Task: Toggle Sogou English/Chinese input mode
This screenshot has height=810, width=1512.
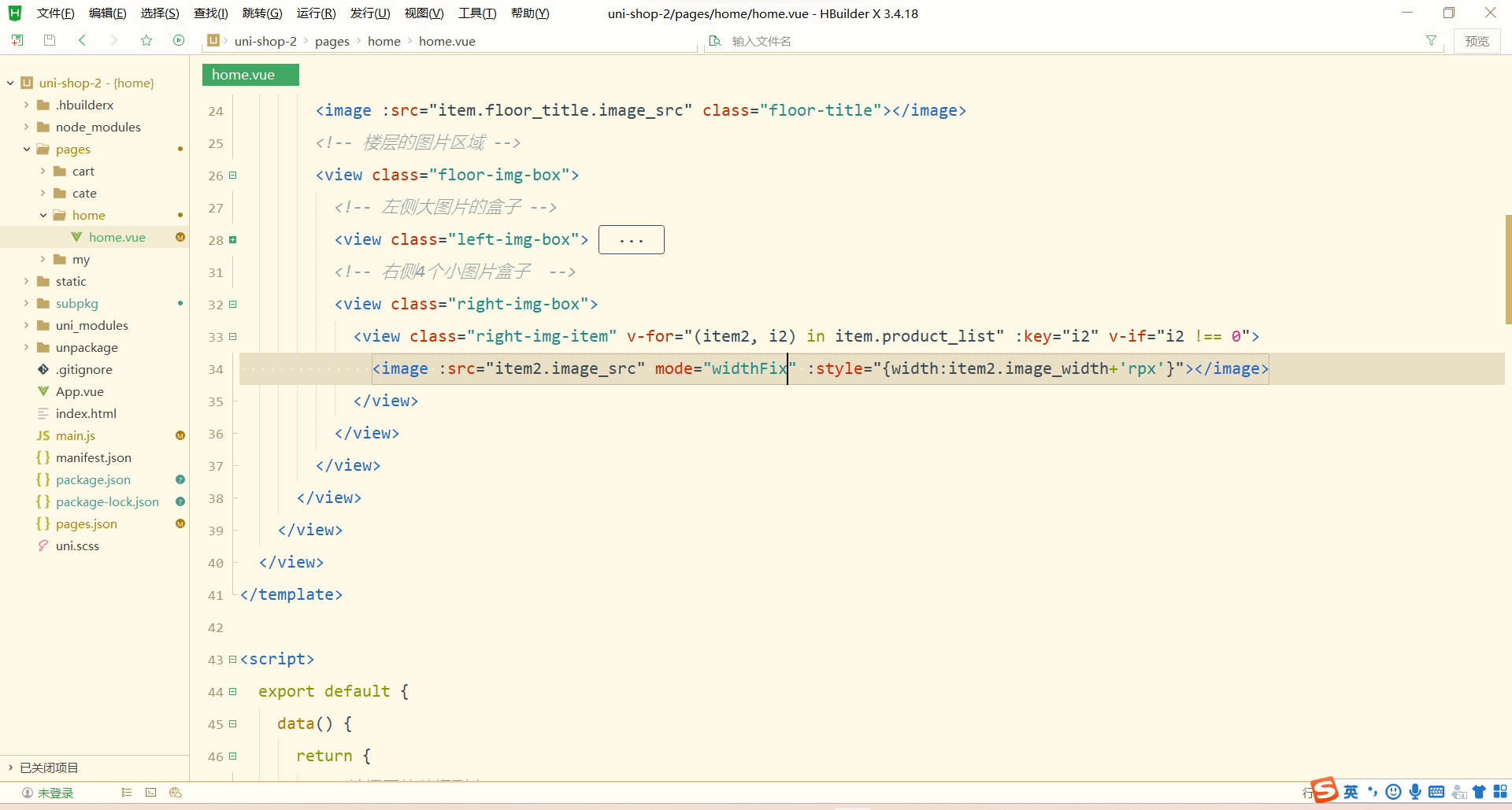Action: 1351,792
